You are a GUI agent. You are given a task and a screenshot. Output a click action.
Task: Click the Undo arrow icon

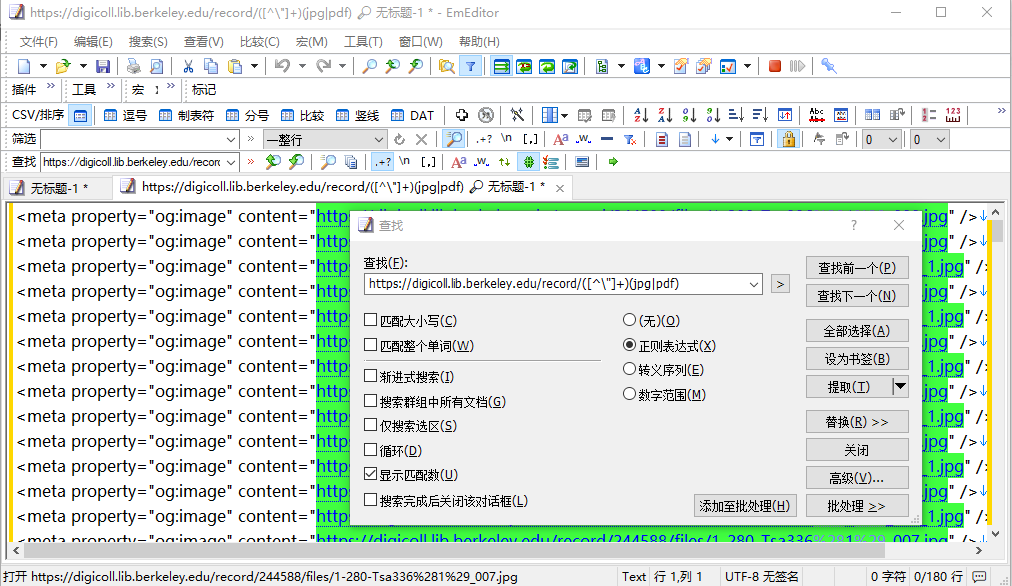[281, 66]
